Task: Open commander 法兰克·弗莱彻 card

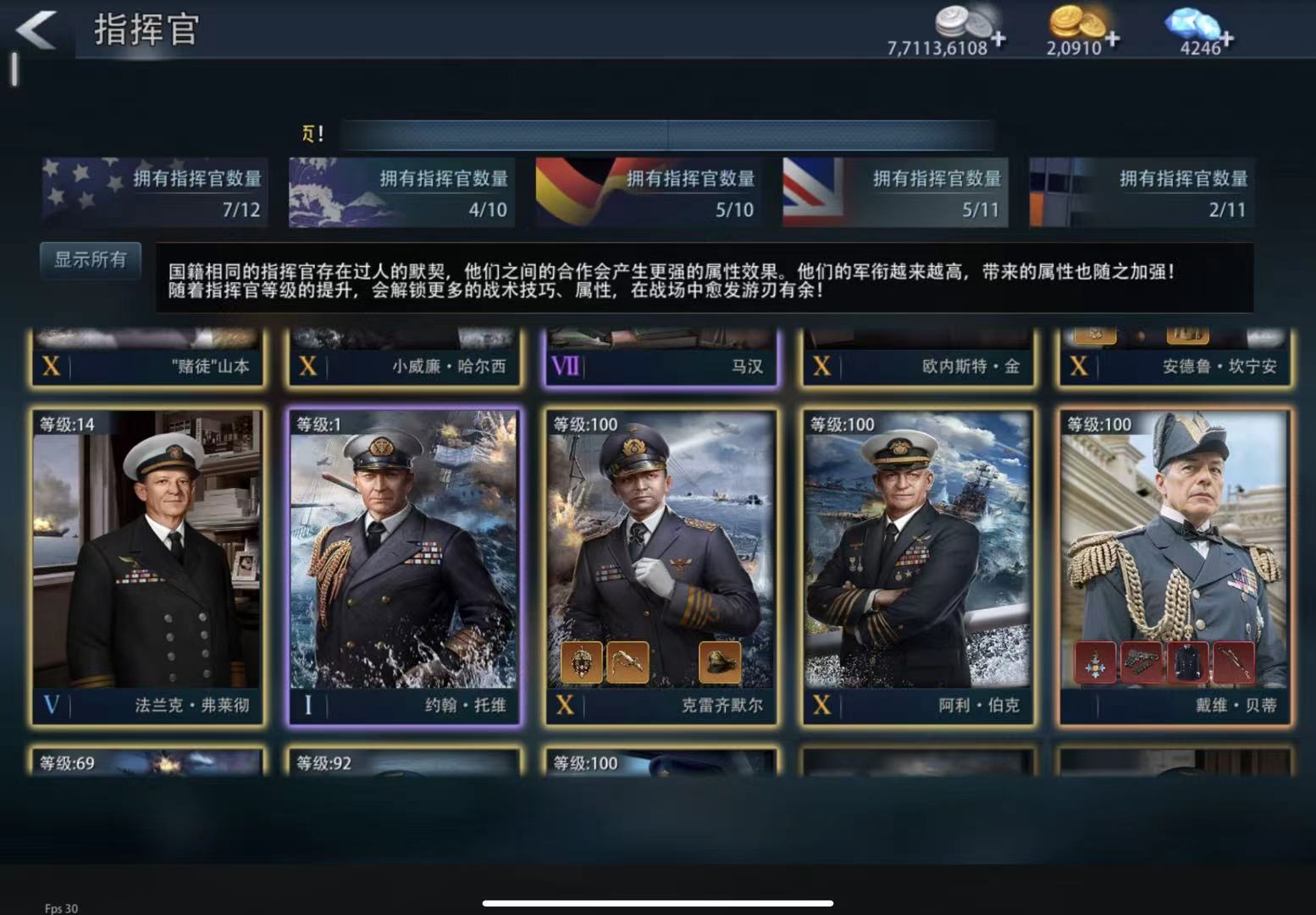Action: coord(147,567)
